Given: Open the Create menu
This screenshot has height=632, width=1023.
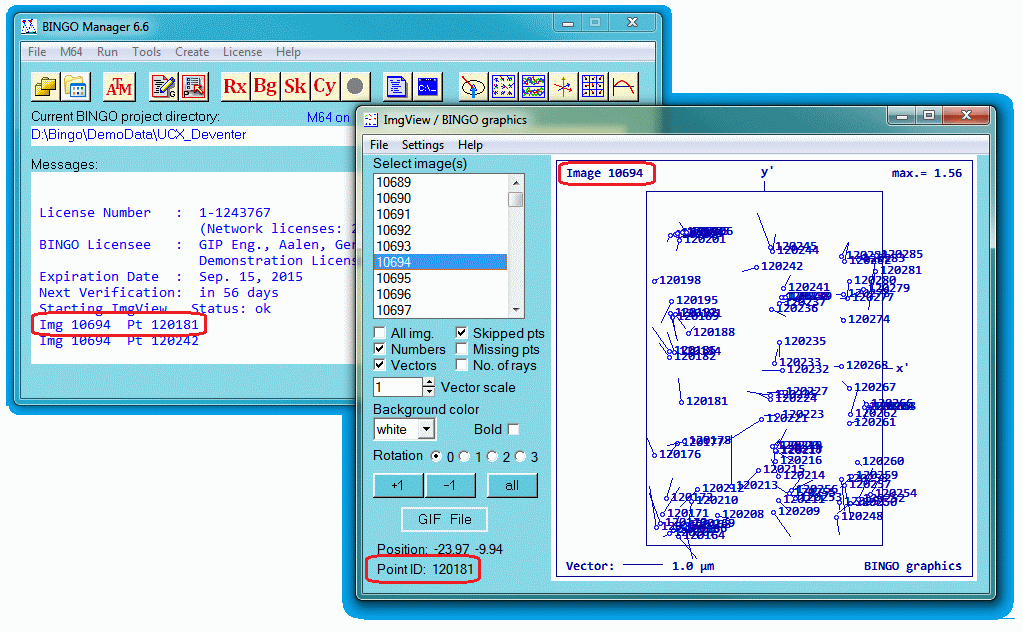Looking at the screenshot, I should point(192,52).
